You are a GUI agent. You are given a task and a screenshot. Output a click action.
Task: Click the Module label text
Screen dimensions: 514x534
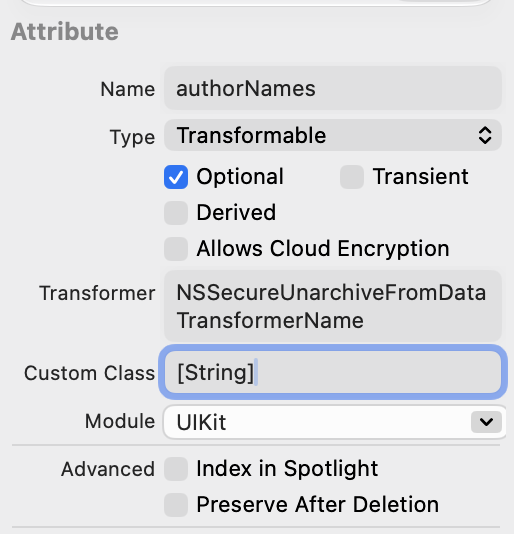120,421
